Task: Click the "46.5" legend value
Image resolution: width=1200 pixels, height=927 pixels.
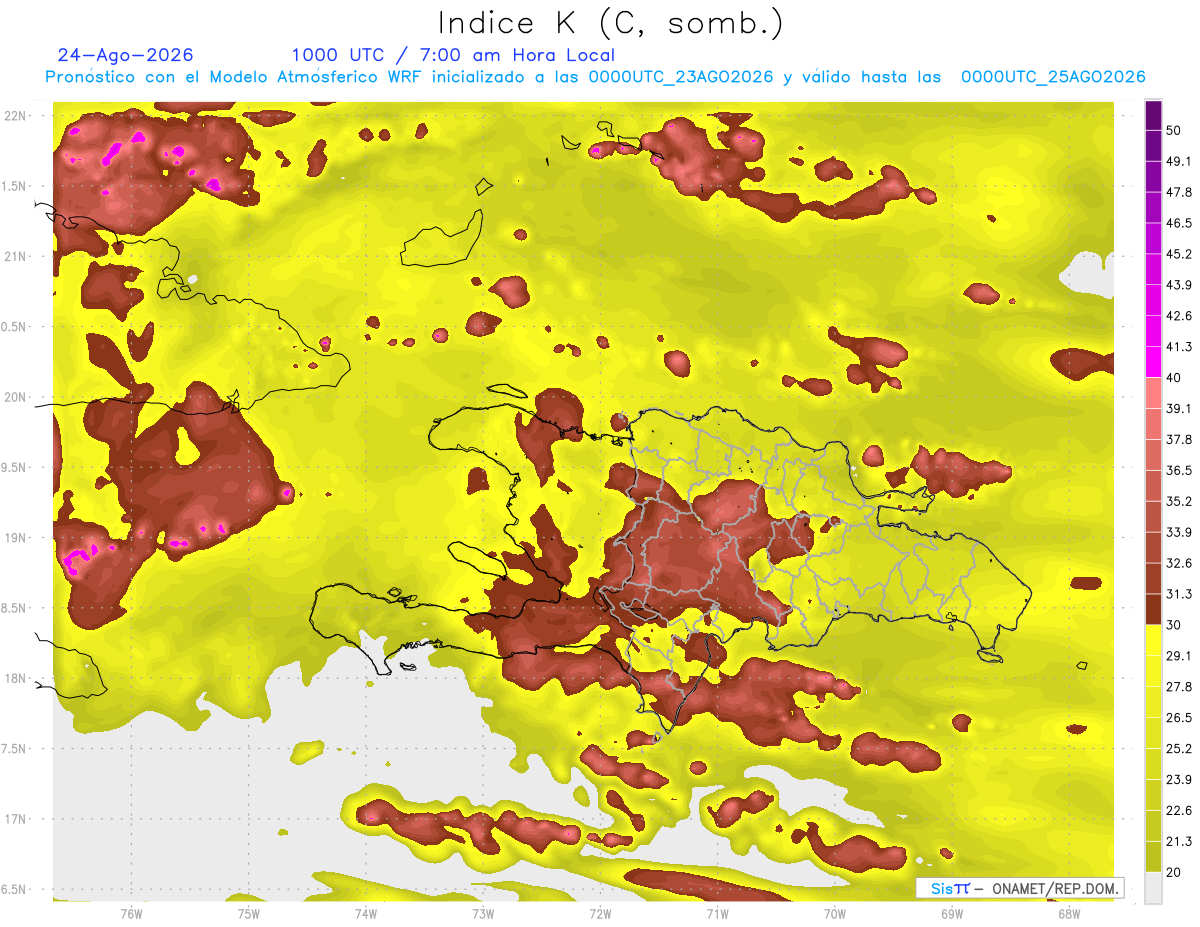Action: pos(1179,223)
